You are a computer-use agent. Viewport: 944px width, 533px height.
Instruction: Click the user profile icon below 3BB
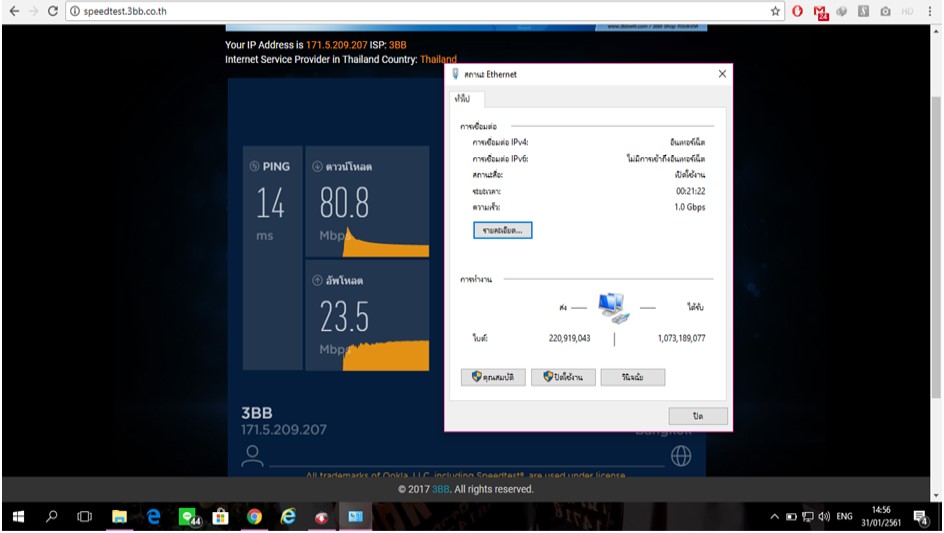pyautogui.click(x=252, y=456)
